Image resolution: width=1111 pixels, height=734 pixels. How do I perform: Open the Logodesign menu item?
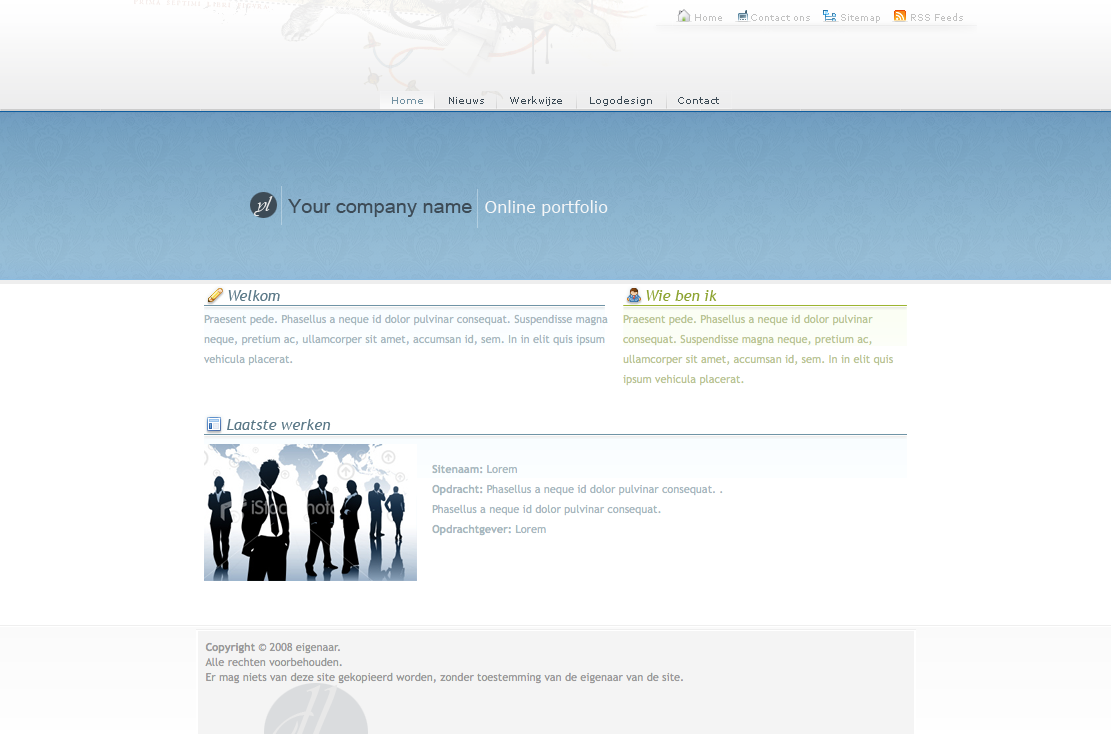pos(621,101)
